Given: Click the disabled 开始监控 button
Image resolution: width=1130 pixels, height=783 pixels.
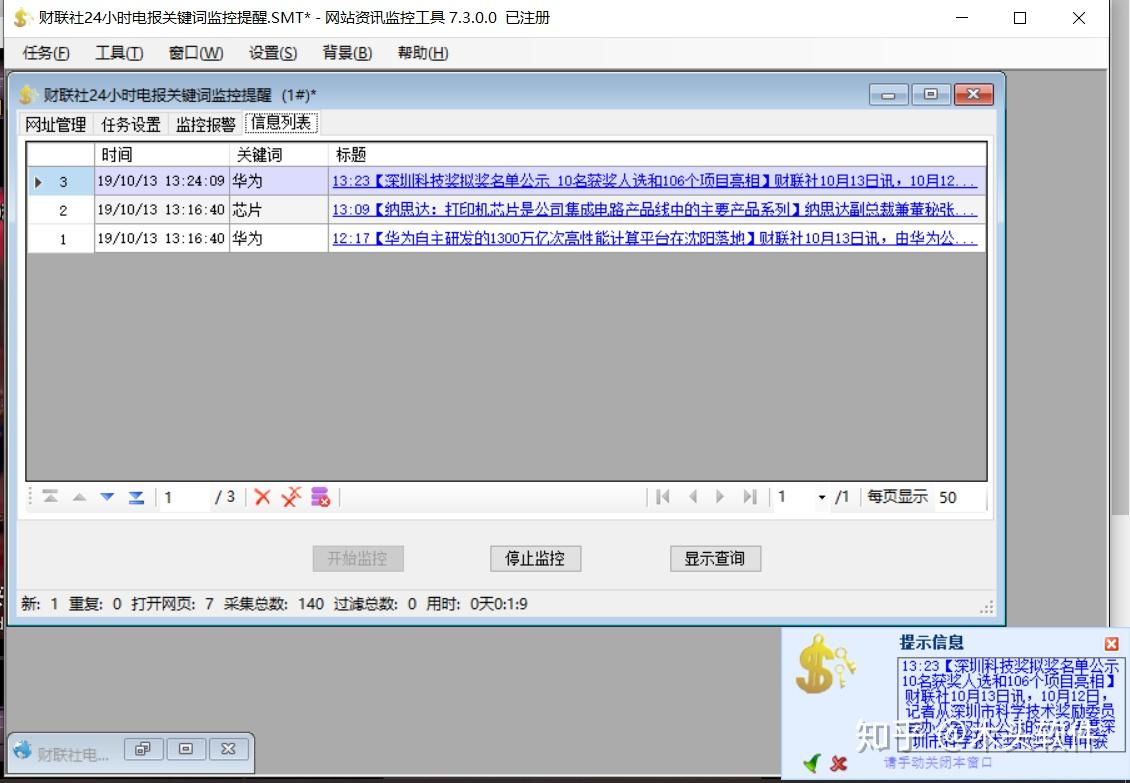Looking at the screenshot, I should coord(358,558).
